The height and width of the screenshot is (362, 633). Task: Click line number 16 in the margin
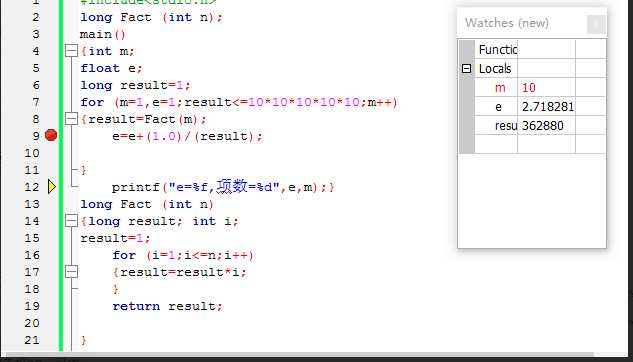[x=31, y=255]
